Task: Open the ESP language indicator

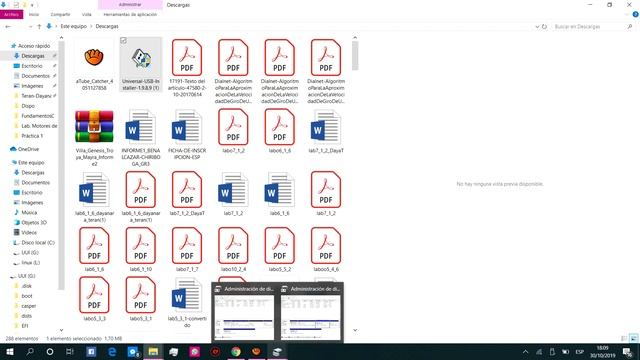Action: 579,351
